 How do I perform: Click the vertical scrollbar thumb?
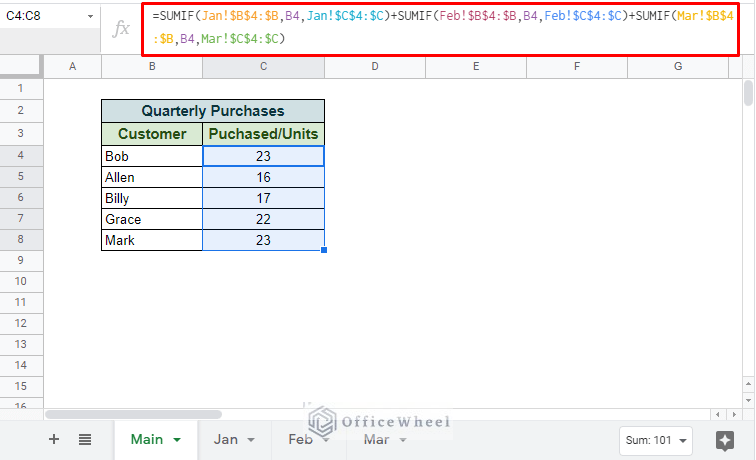click(748, 93)
